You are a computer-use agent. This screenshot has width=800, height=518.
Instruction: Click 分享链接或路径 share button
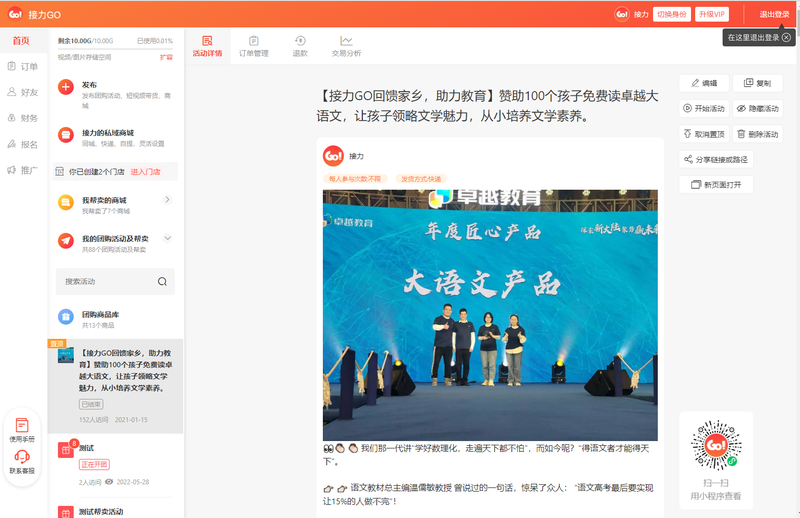pyautogui.click(x=716, y=159)
